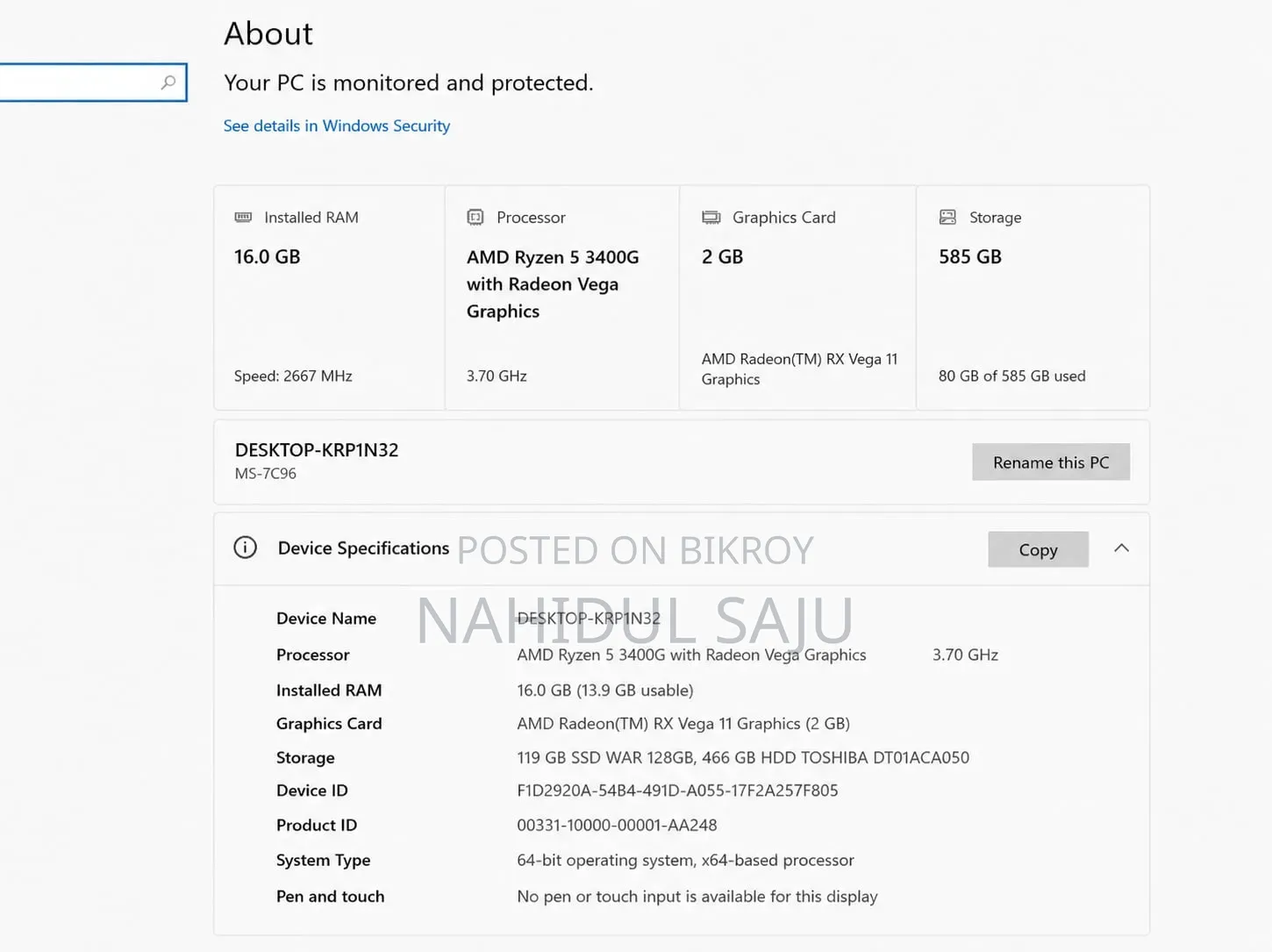Click the Graphics Card icon
The width and height of the screenshot is (1272, 952).
coord(711,217)
